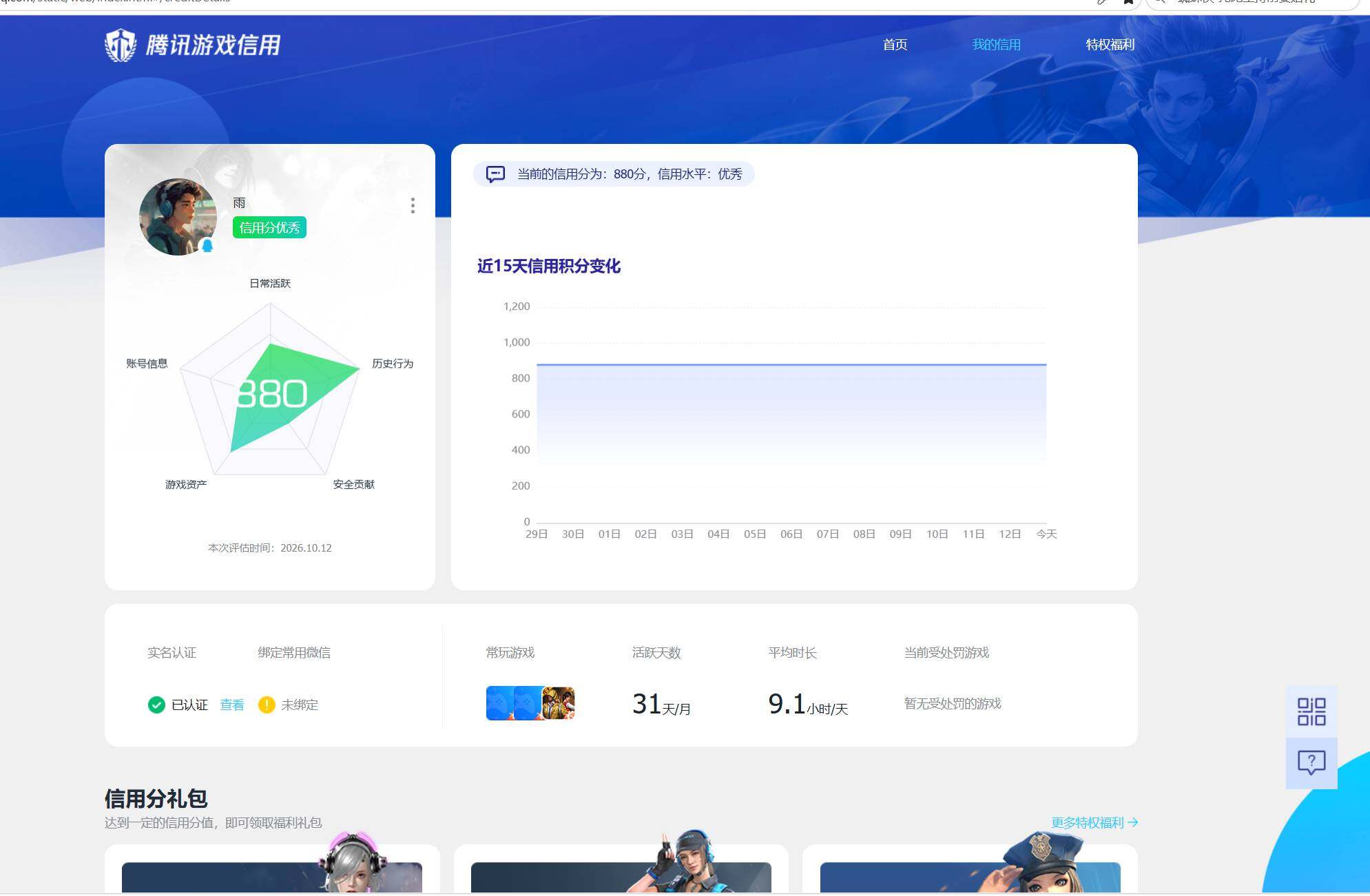Click the third frequently played game icon
1370x896 pixels.
pos(559,703)
